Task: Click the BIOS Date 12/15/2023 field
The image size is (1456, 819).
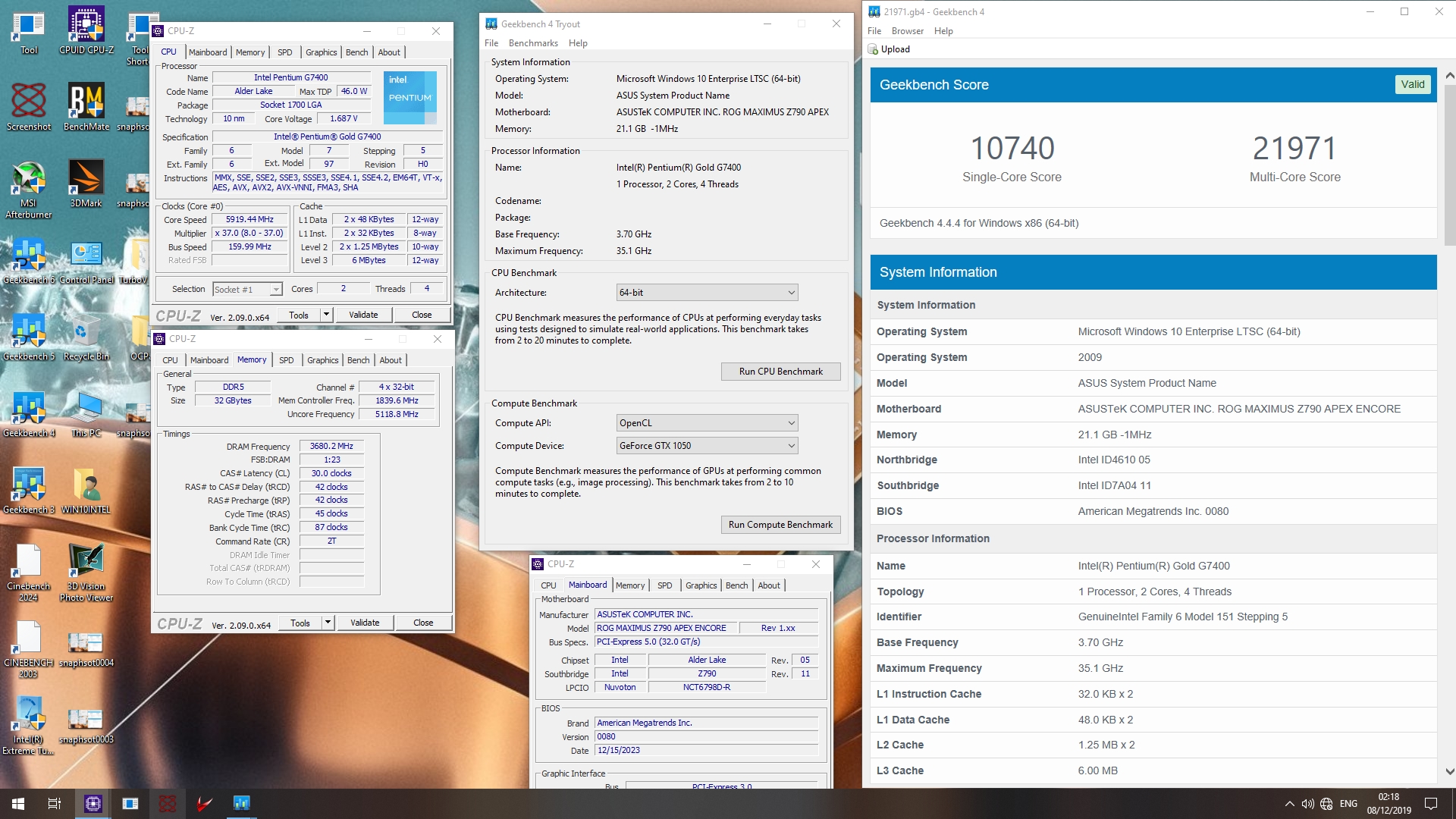Action: [x=706, y=750]
